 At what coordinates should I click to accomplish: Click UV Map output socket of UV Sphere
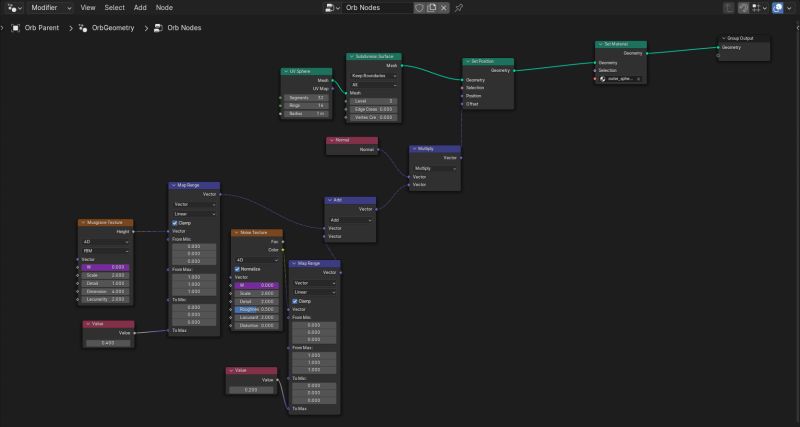click(332, 88)
